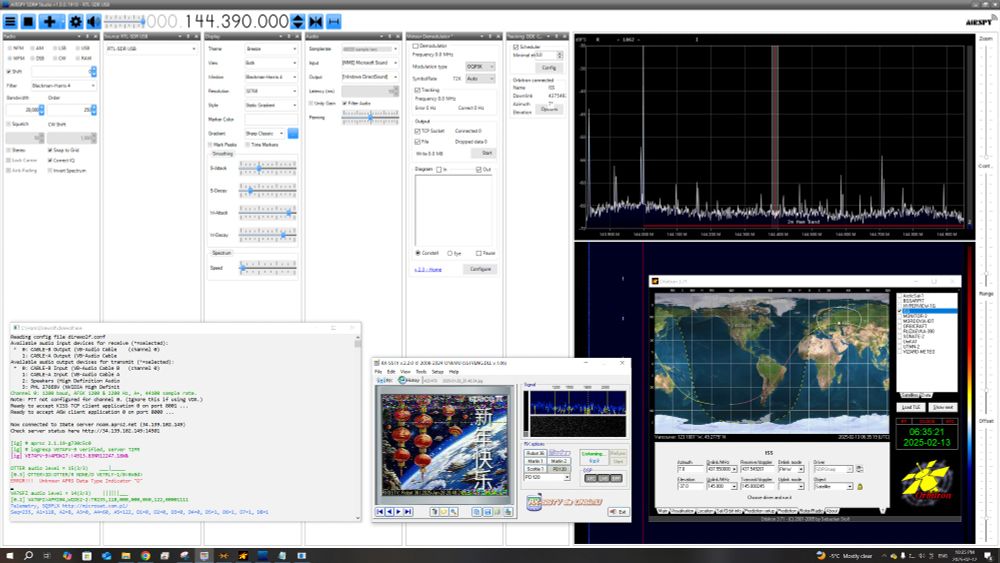The image size is (1000, 563).
Task: Open the Resolution dropdown in Display panel
Action: point(271,91)
